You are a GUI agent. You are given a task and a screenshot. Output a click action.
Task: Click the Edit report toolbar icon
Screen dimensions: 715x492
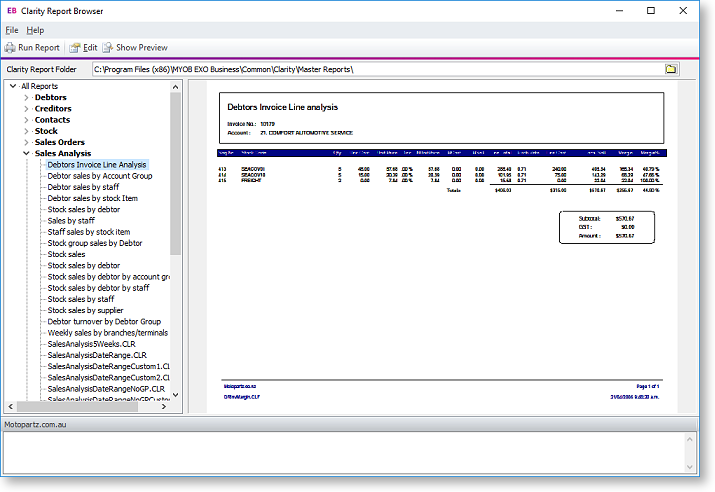[x=75, y=47]
